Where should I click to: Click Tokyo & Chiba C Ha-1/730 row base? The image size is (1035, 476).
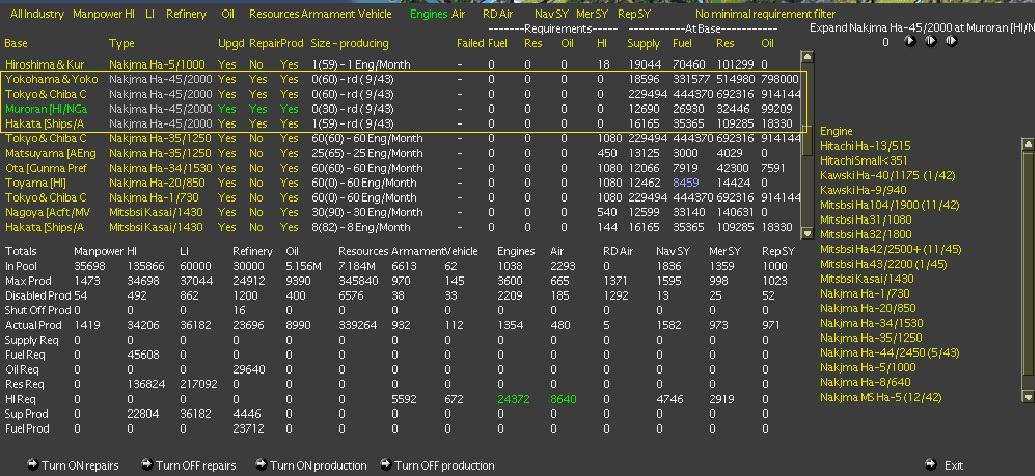point(46,197)
